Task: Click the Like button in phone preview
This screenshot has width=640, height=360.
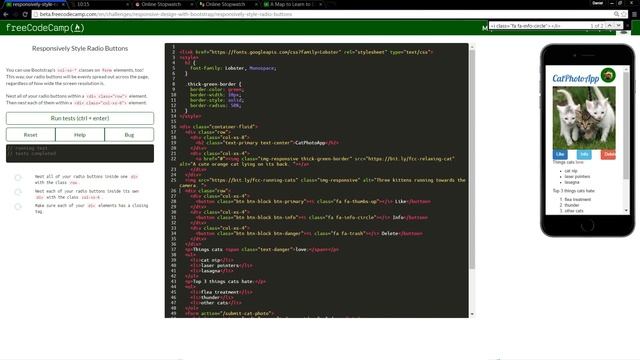Action: click(x=560, y=154)
